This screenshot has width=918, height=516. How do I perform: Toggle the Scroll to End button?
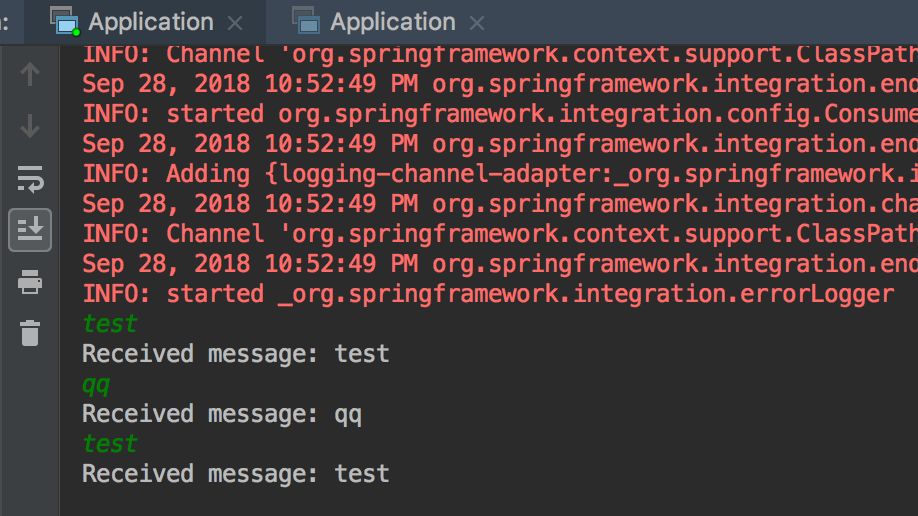pyautogui.click(x=30, y=230)
